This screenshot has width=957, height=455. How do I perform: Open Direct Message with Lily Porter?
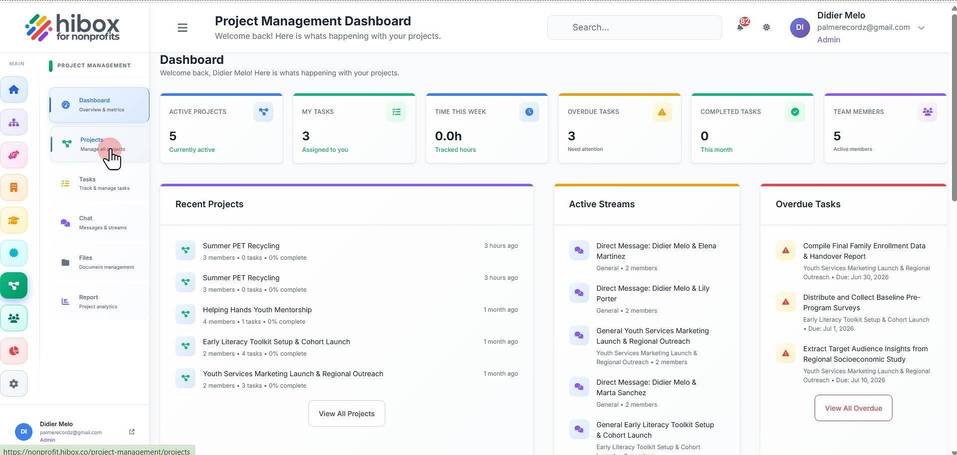point(647,298)
